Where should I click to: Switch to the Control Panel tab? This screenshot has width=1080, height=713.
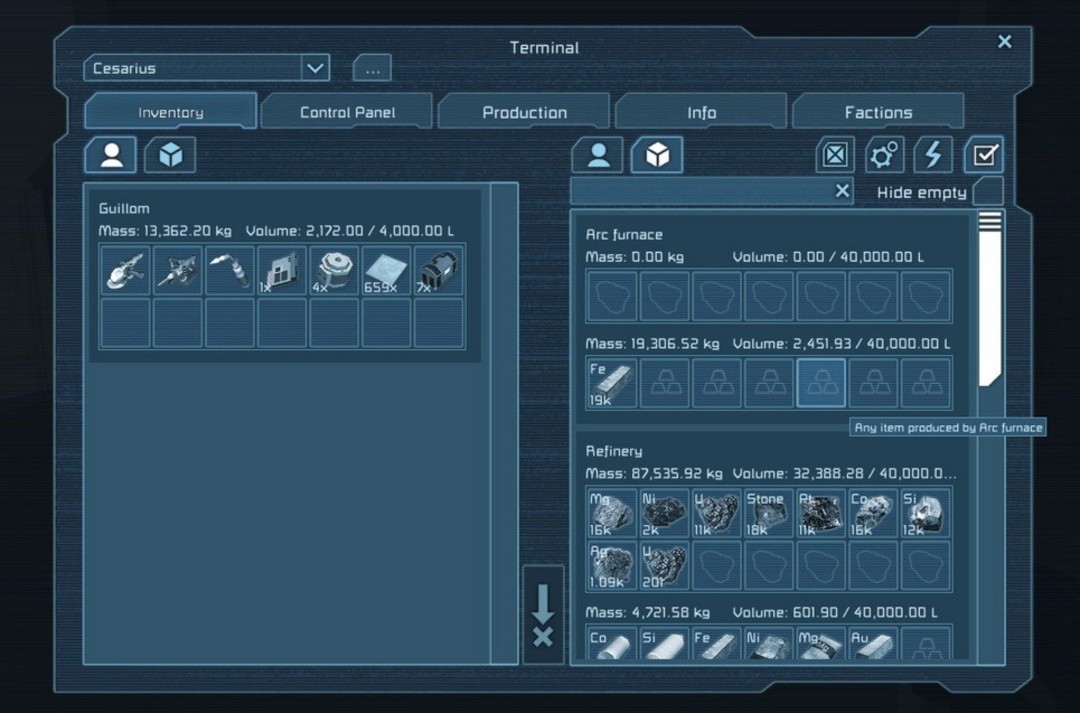[347, 112]
